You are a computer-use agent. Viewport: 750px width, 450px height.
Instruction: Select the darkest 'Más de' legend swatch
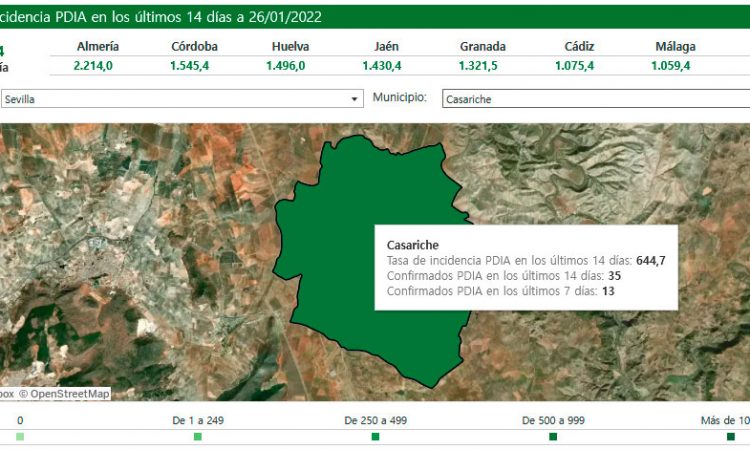pos(731,437)
